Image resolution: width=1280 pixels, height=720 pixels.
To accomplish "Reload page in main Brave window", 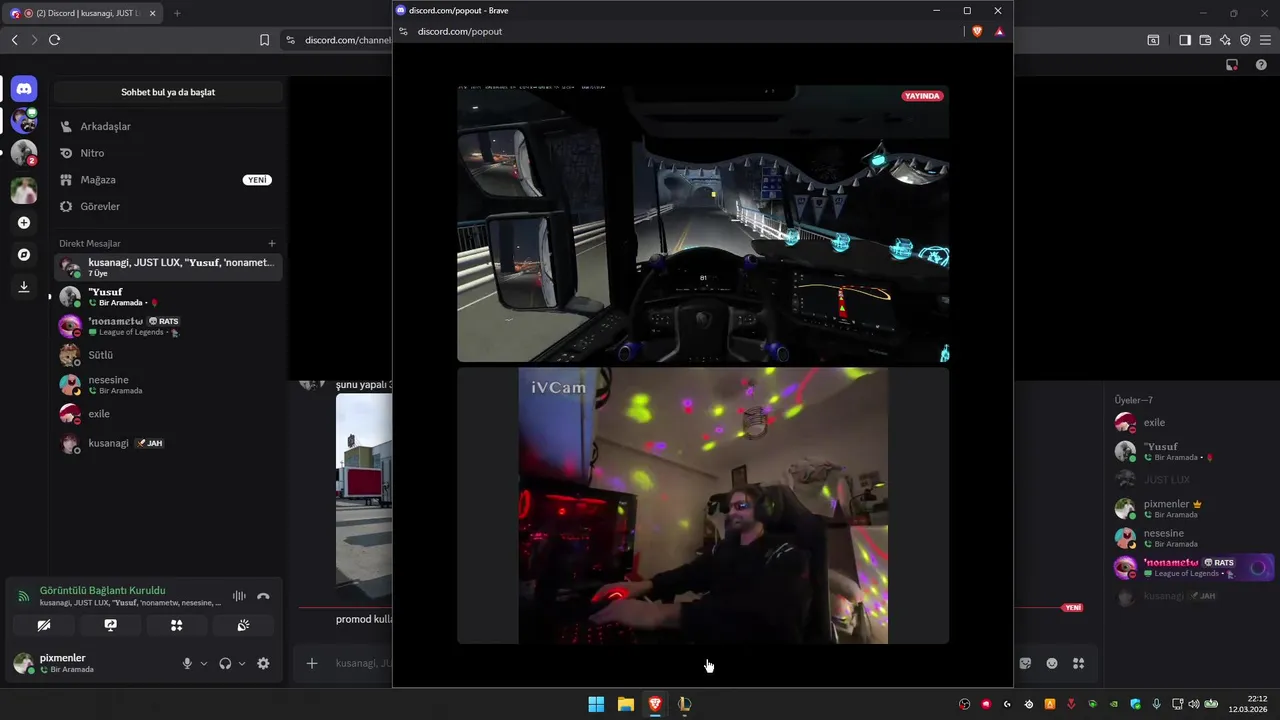I will point(54,40).
